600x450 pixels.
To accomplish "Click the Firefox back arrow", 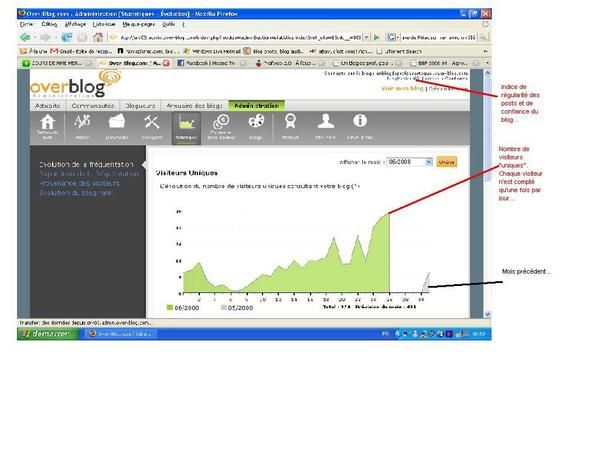I will (25, 37).
